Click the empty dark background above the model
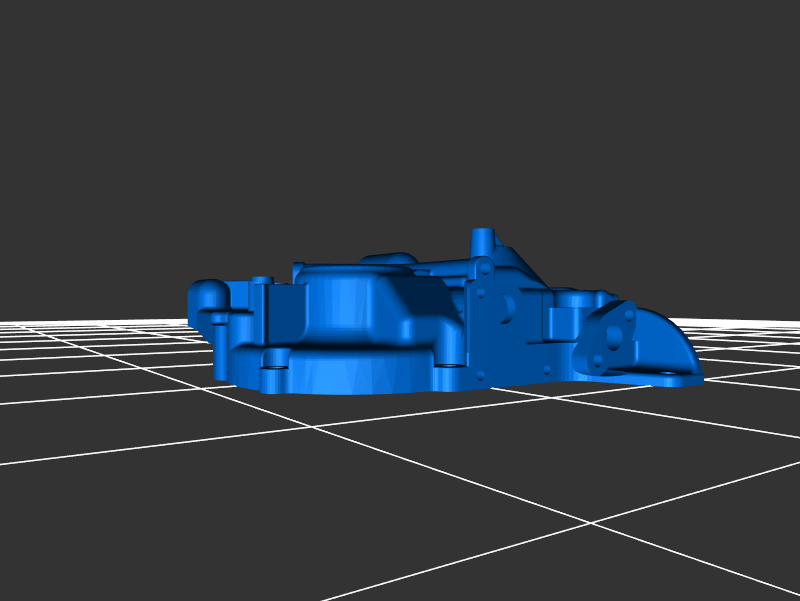The height and width of the screenshot is (601, 800). (x=400, y=120)
